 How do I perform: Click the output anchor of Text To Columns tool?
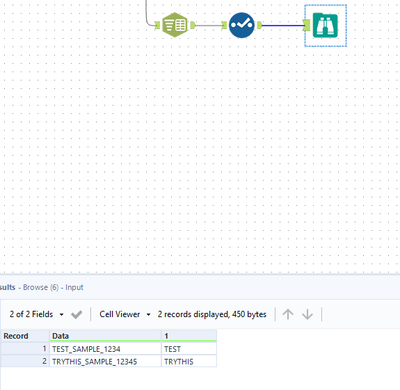pyautogui.click(x=192, y=25)
